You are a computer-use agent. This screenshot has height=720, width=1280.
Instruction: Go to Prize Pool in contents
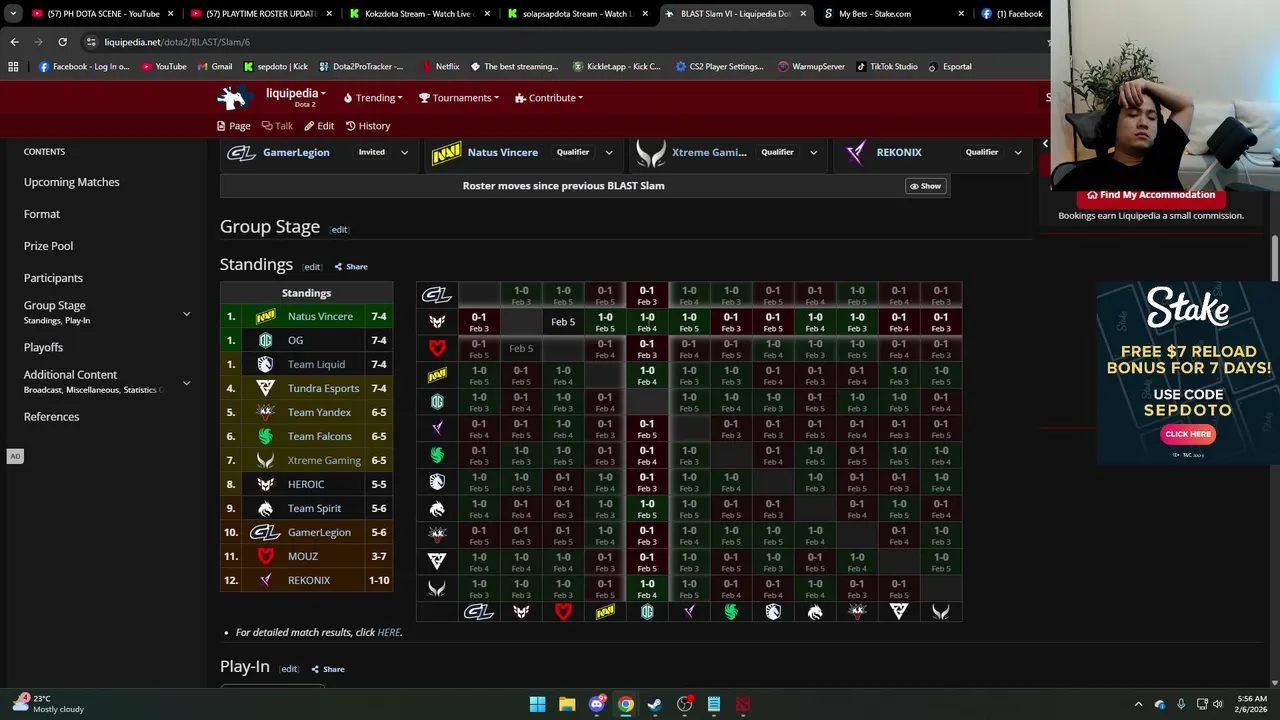point(48,246)
